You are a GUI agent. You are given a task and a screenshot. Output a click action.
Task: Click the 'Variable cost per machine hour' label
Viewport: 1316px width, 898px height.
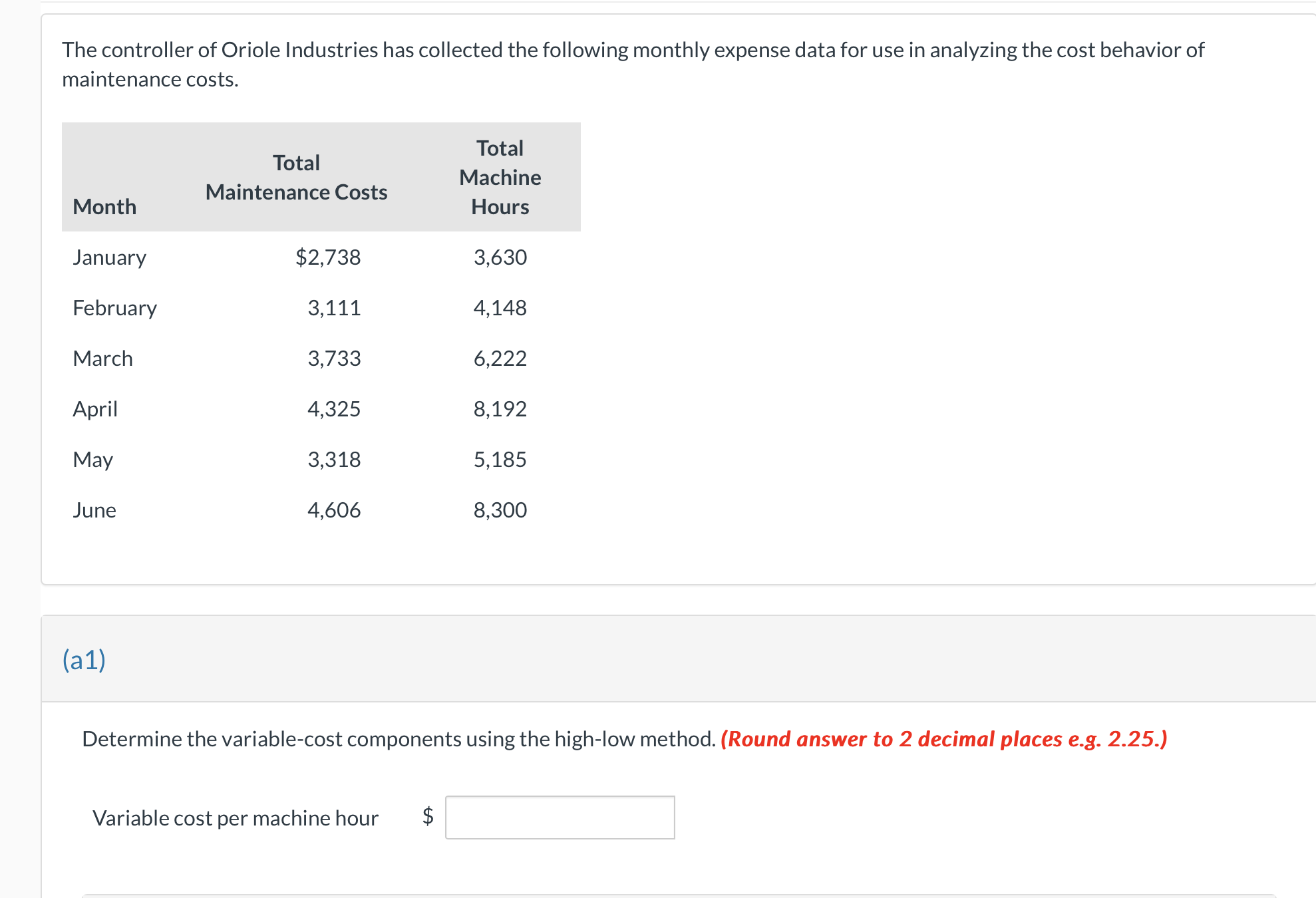click(x=236, y=818)
